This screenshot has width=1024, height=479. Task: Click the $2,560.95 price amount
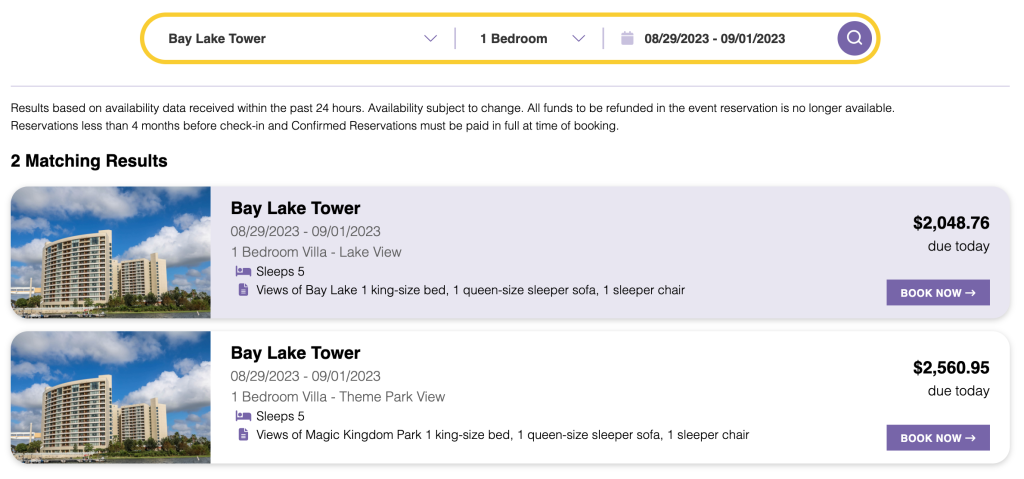tap(952, 368)
